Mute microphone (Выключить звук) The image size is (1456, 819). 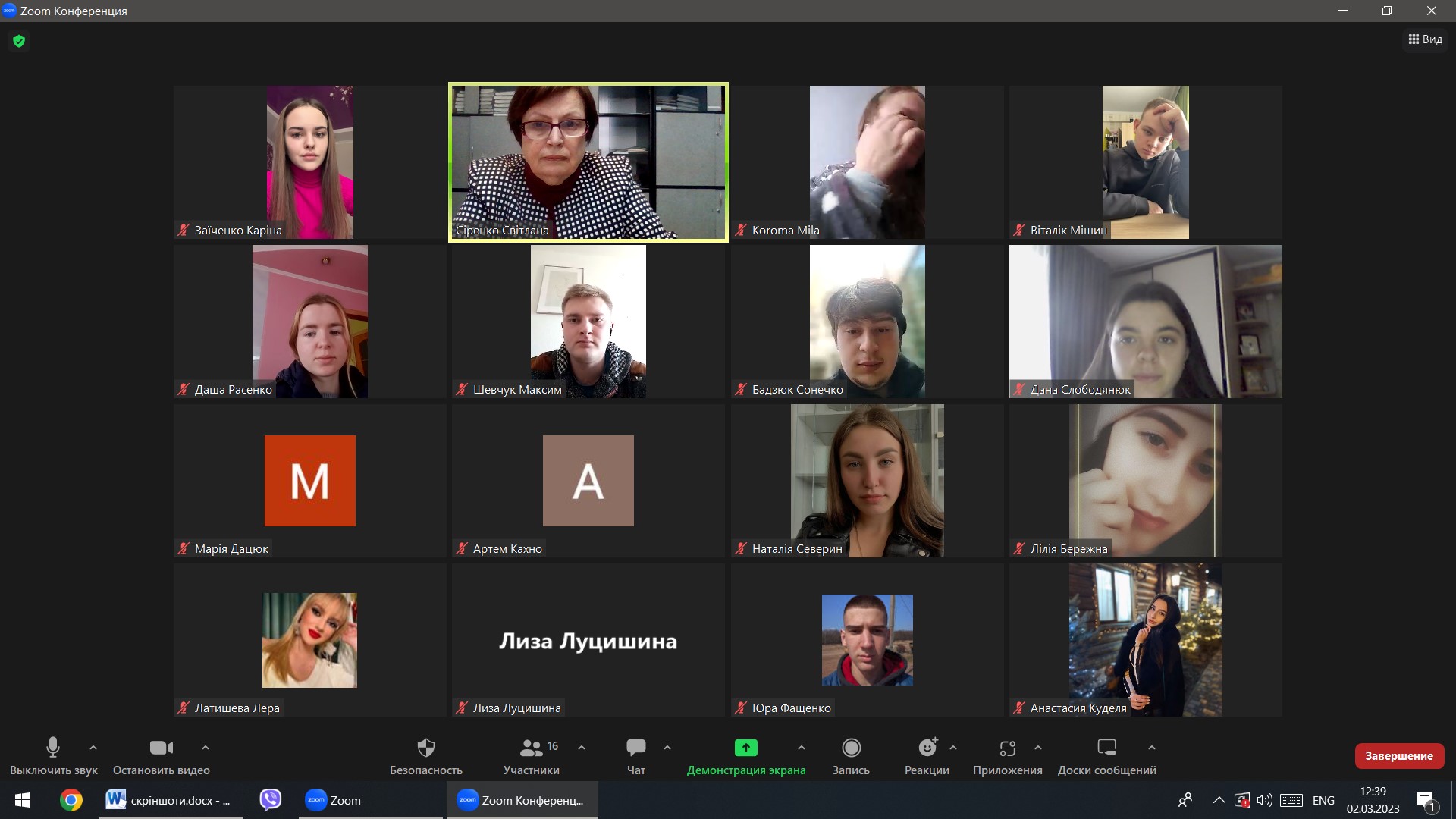(x=53, y=748)
